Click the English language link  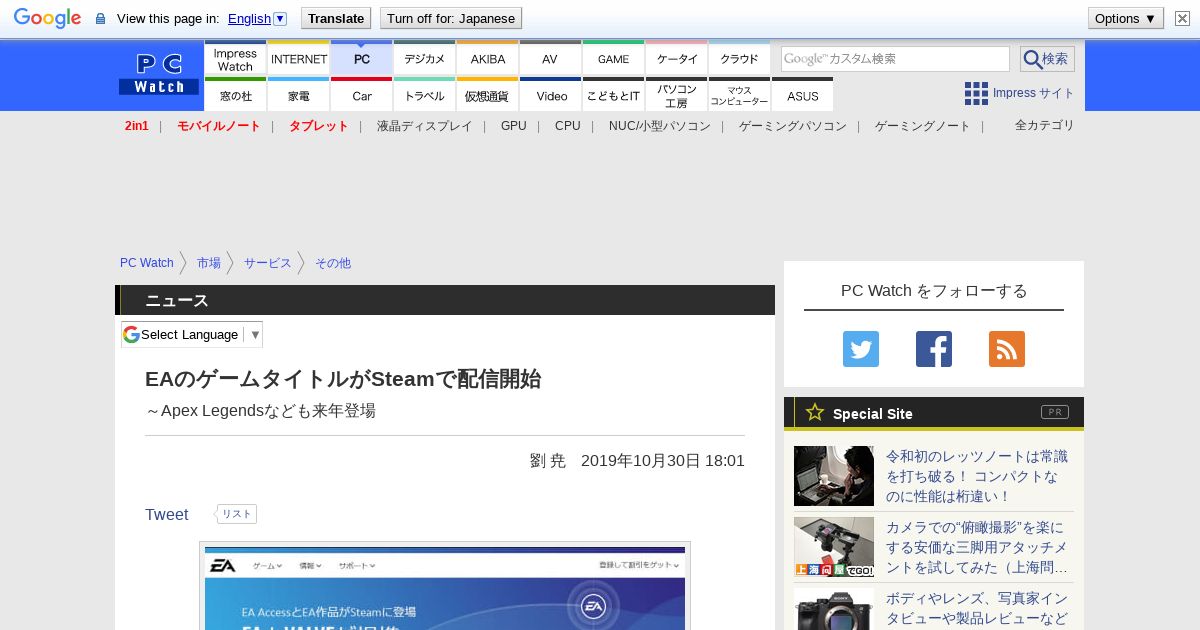[x=249, y=18]
